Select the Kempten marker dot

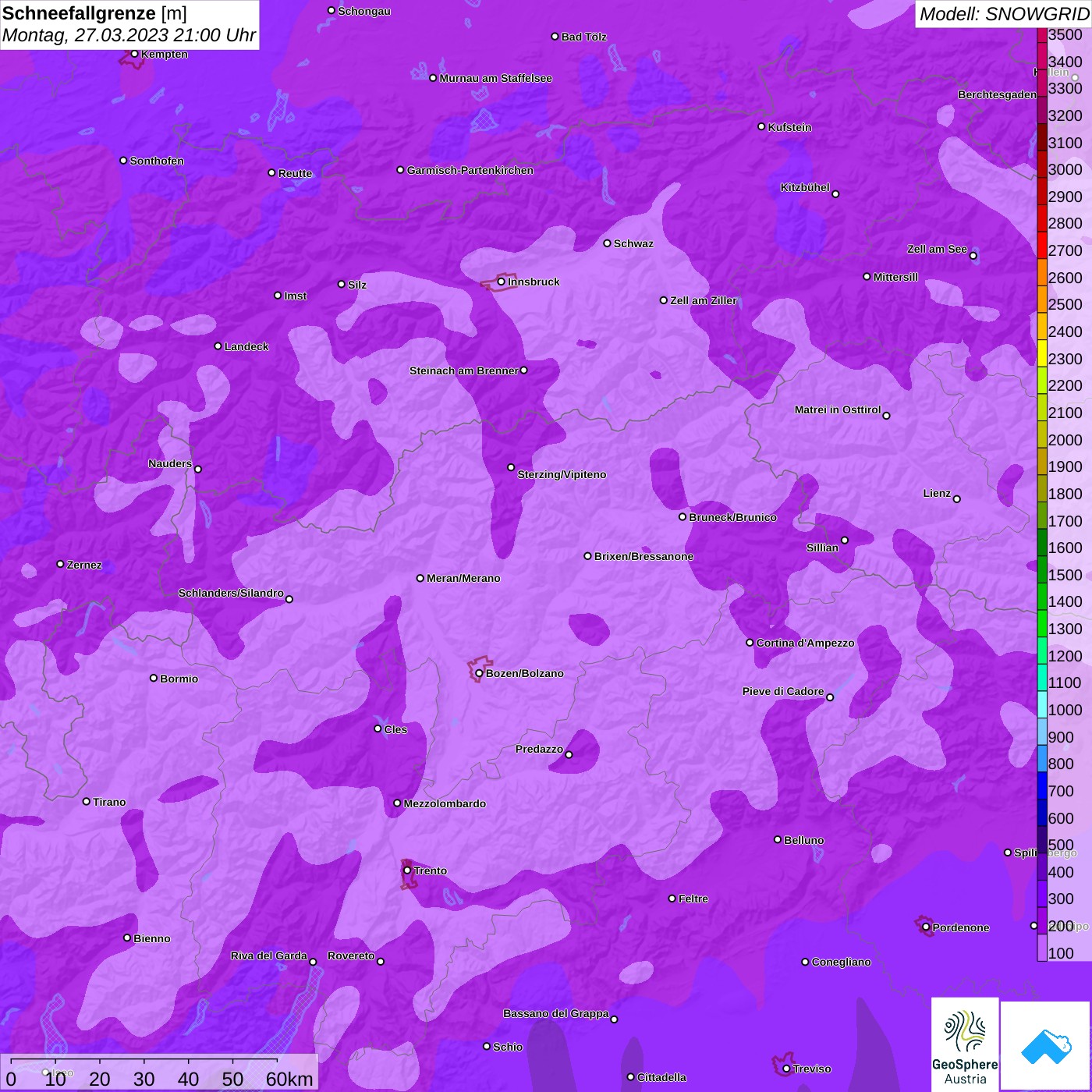(134, 54)
